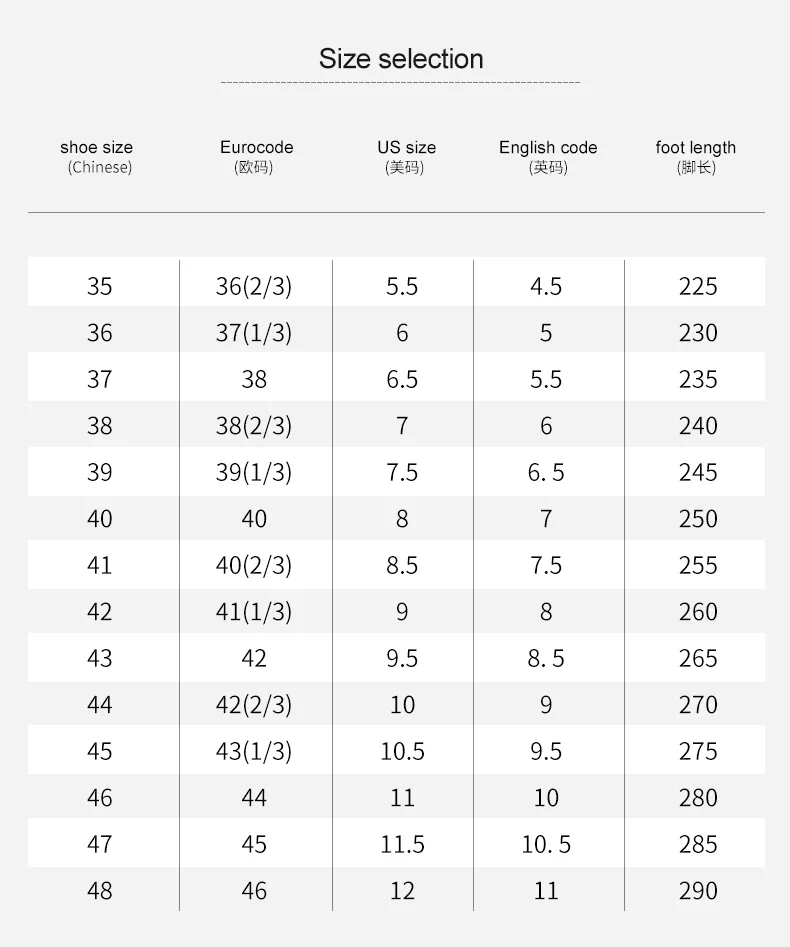Select the foot length column header
Screen dimensions: 790x947
tap(696, 157)
